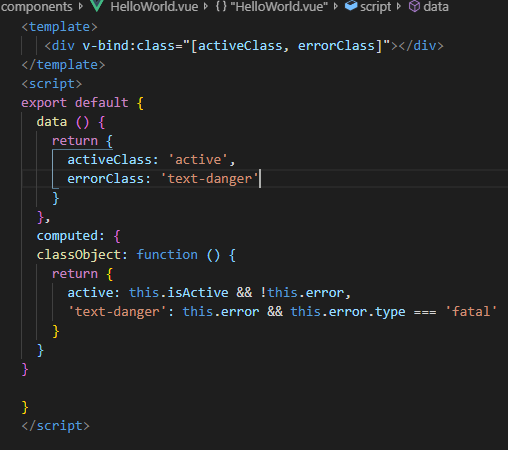
Task: Click the closing </script> tag
Action: click(56, 426)
